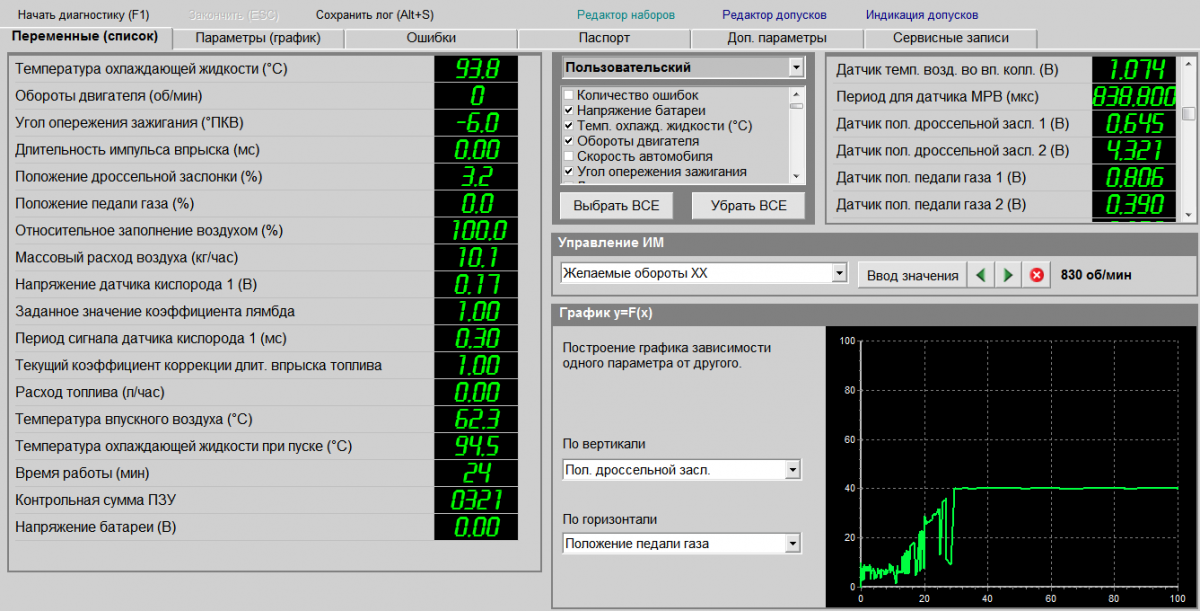Click the sensor panel scrollbar down arrow

(1188, 213)
